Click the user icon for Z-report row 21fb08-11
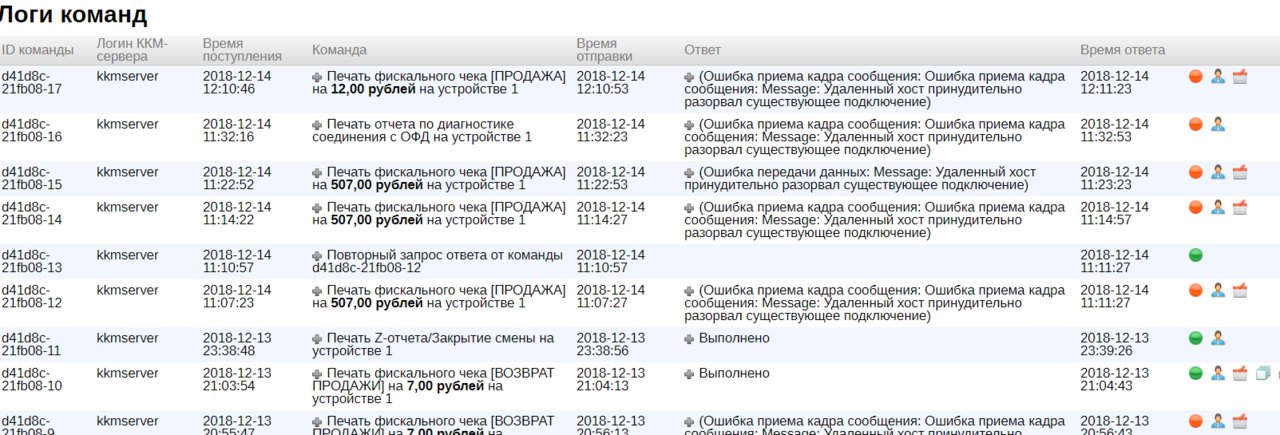 click(x=1217, y=338)
